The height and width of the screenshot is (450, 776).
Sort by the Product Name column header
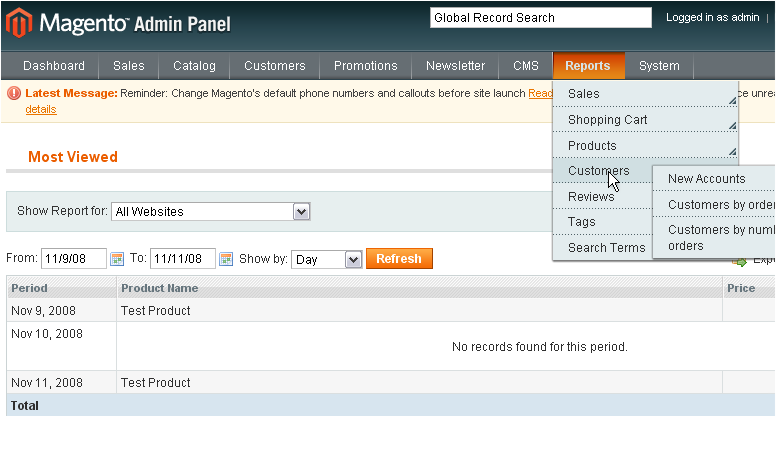click(160, 288)
